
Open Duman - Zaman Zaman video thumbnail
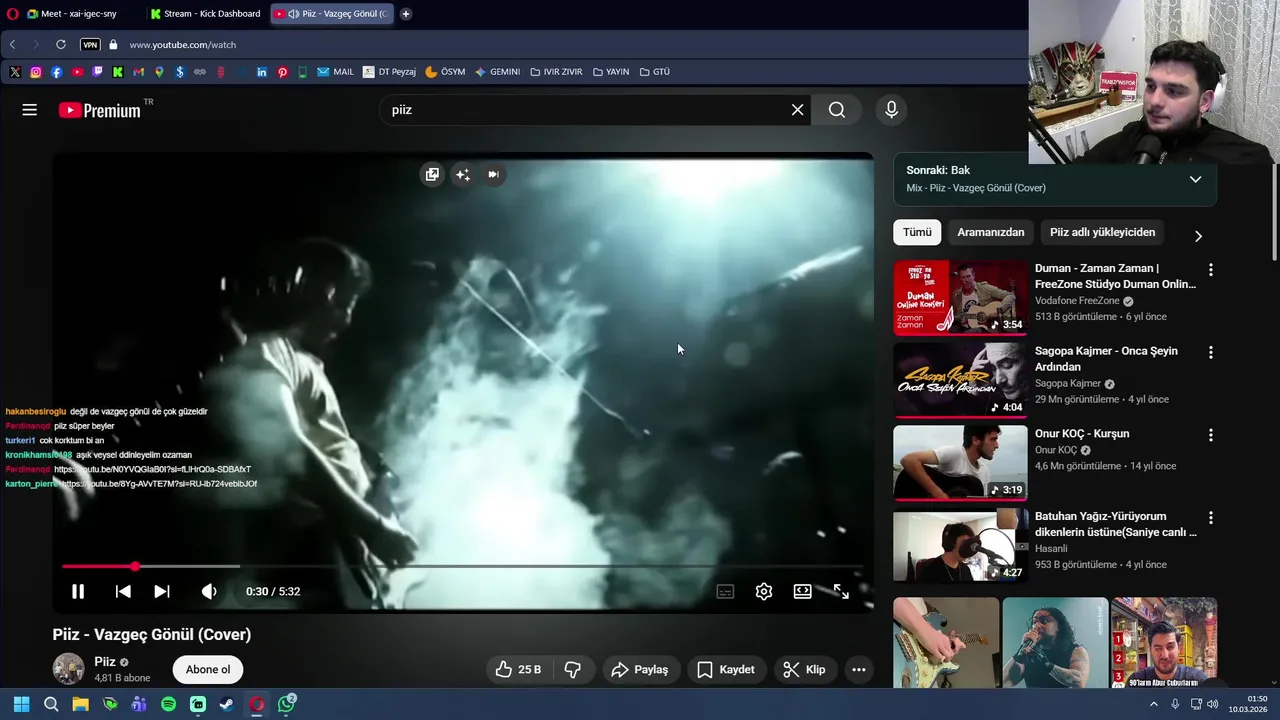click(960, 297)
